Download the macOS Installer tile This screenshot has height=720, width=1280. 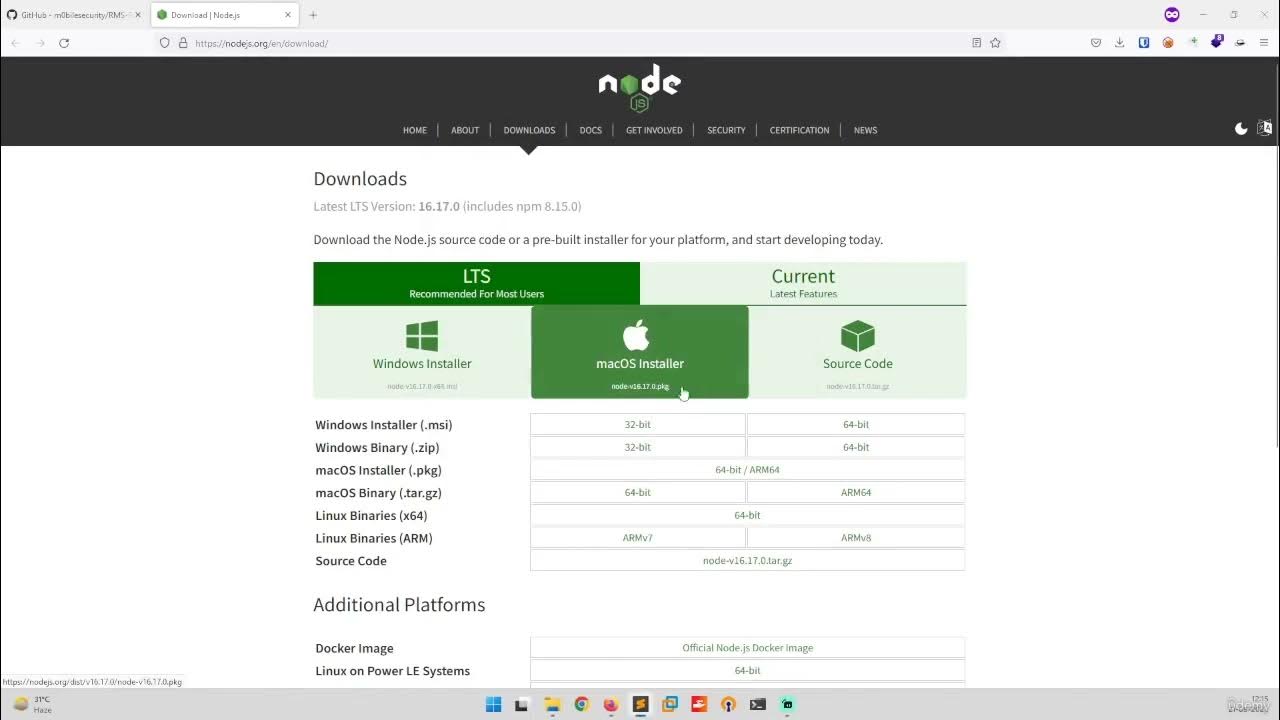(640, 352)
